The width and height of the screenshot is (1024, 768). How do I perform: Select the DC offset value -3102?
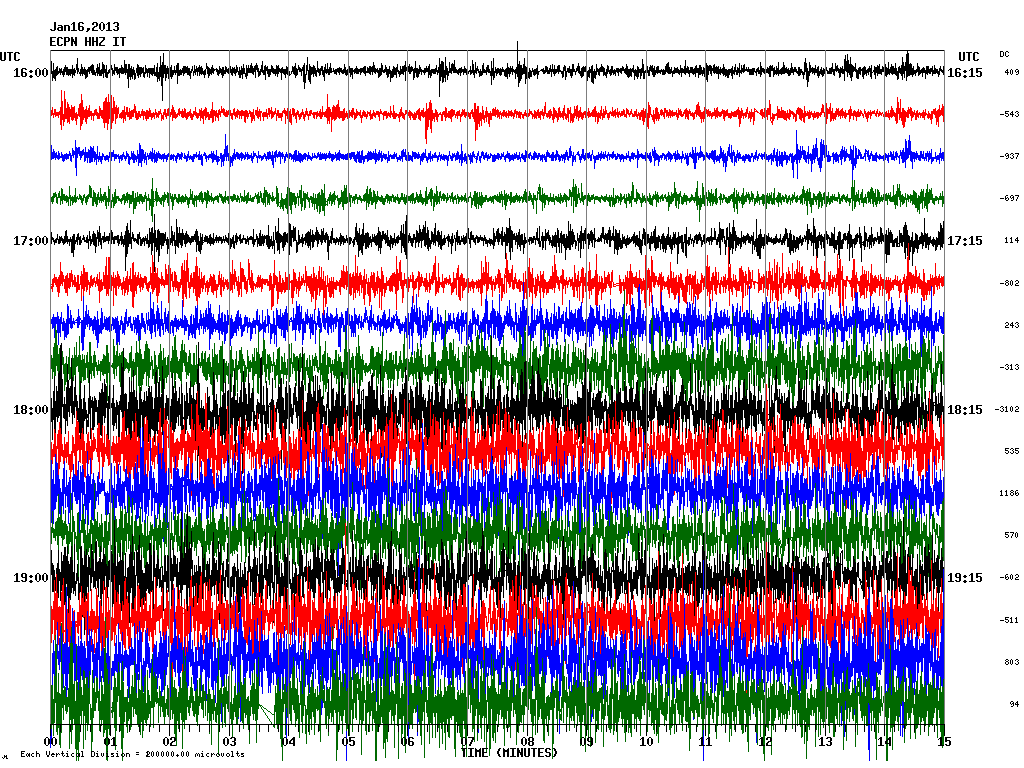pos(1006,409)
